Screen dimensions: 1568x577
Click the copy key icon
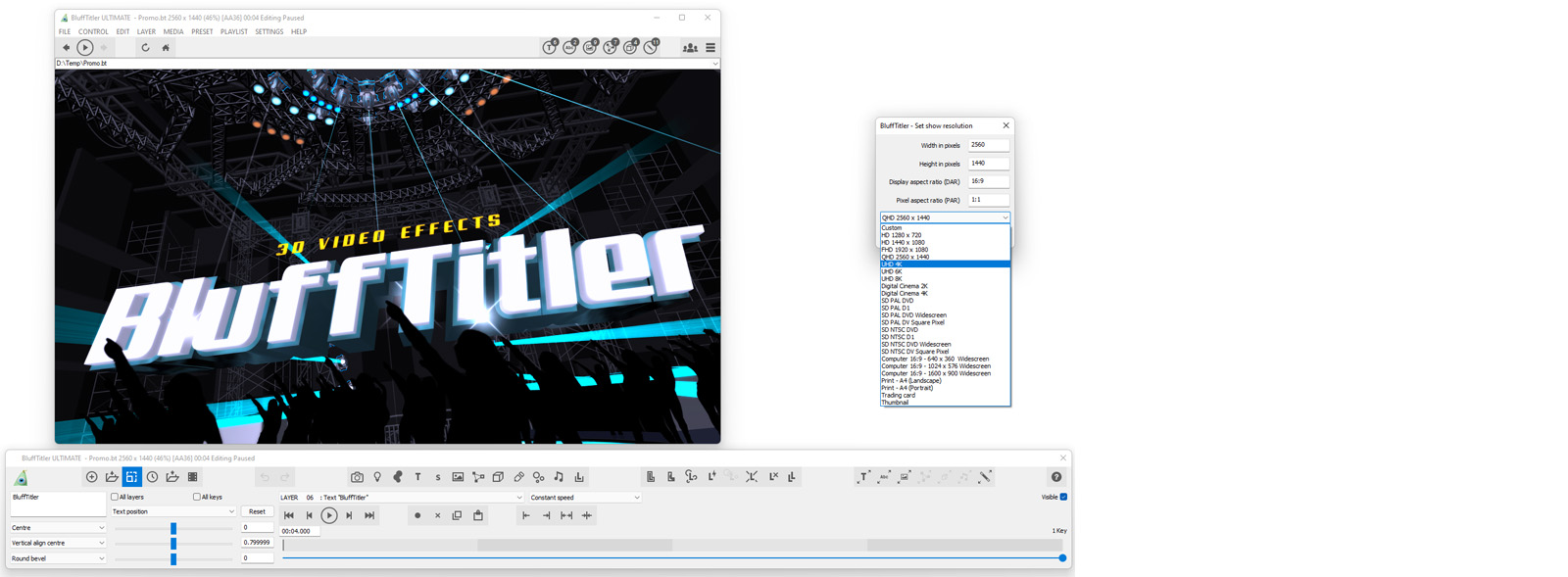458,515
